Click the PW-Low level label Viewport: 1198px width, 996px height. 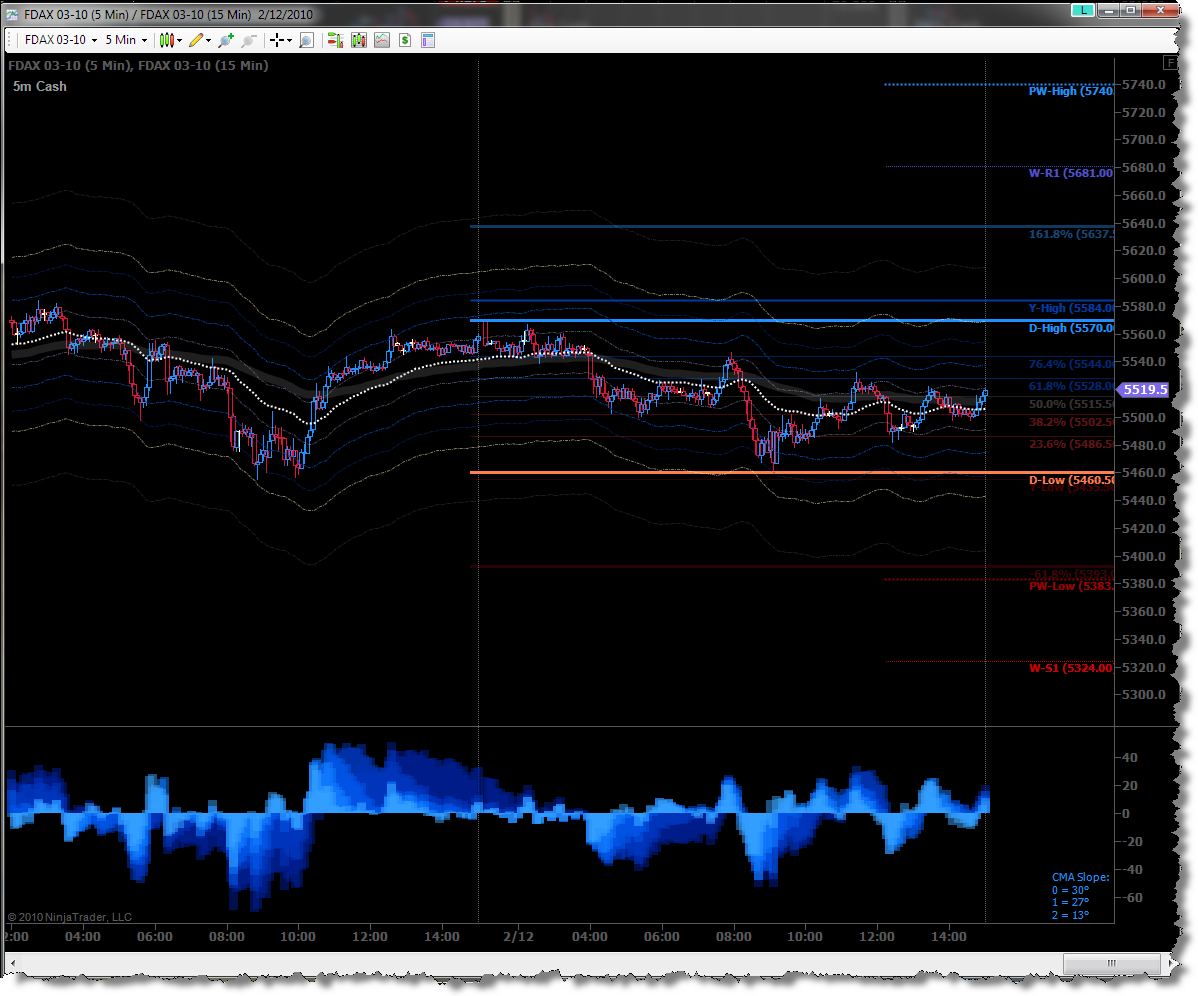pyautogui.click(x=1070, y=586)
